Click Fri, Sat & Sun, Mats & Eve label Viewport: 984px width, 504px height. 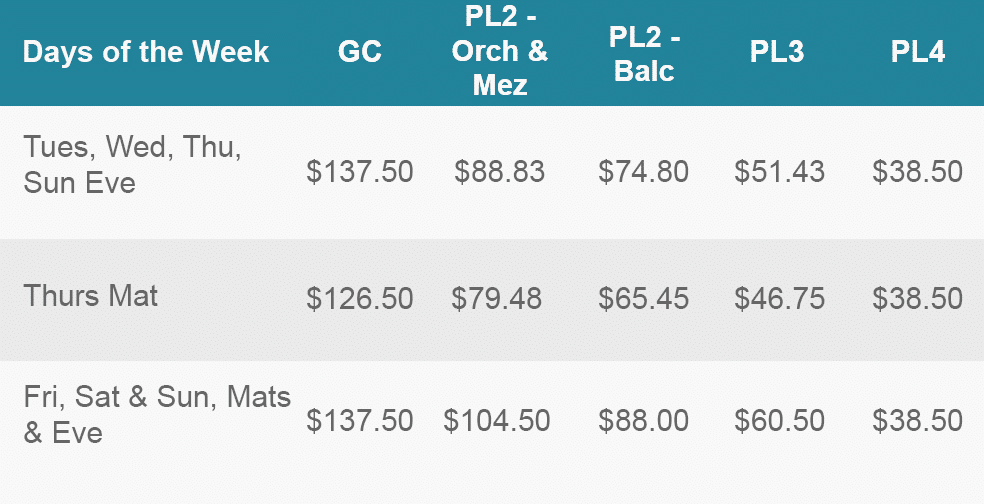[x=157, y=414]
